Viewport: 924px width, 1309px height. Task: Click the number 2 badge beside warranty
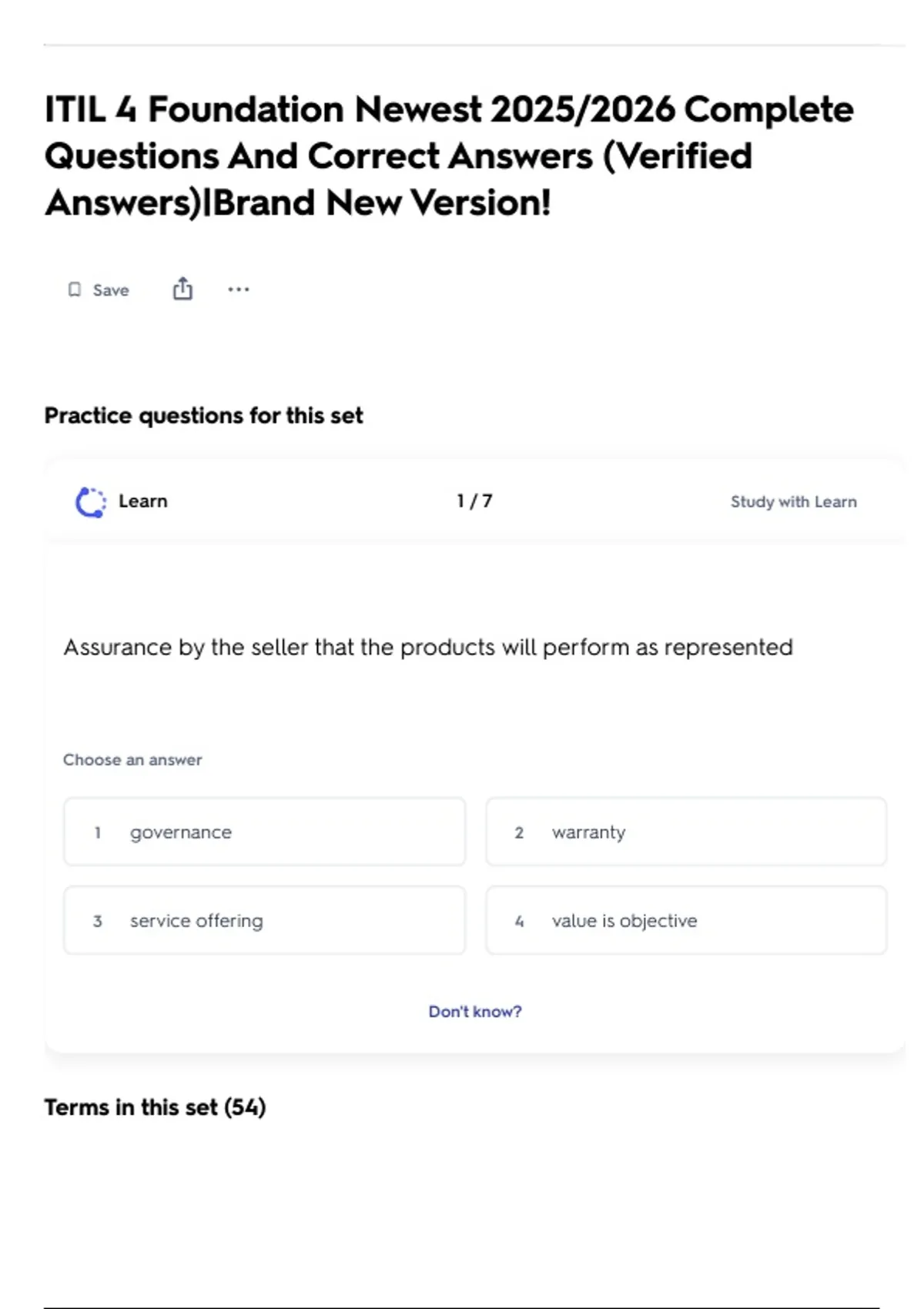pos(519,832)
